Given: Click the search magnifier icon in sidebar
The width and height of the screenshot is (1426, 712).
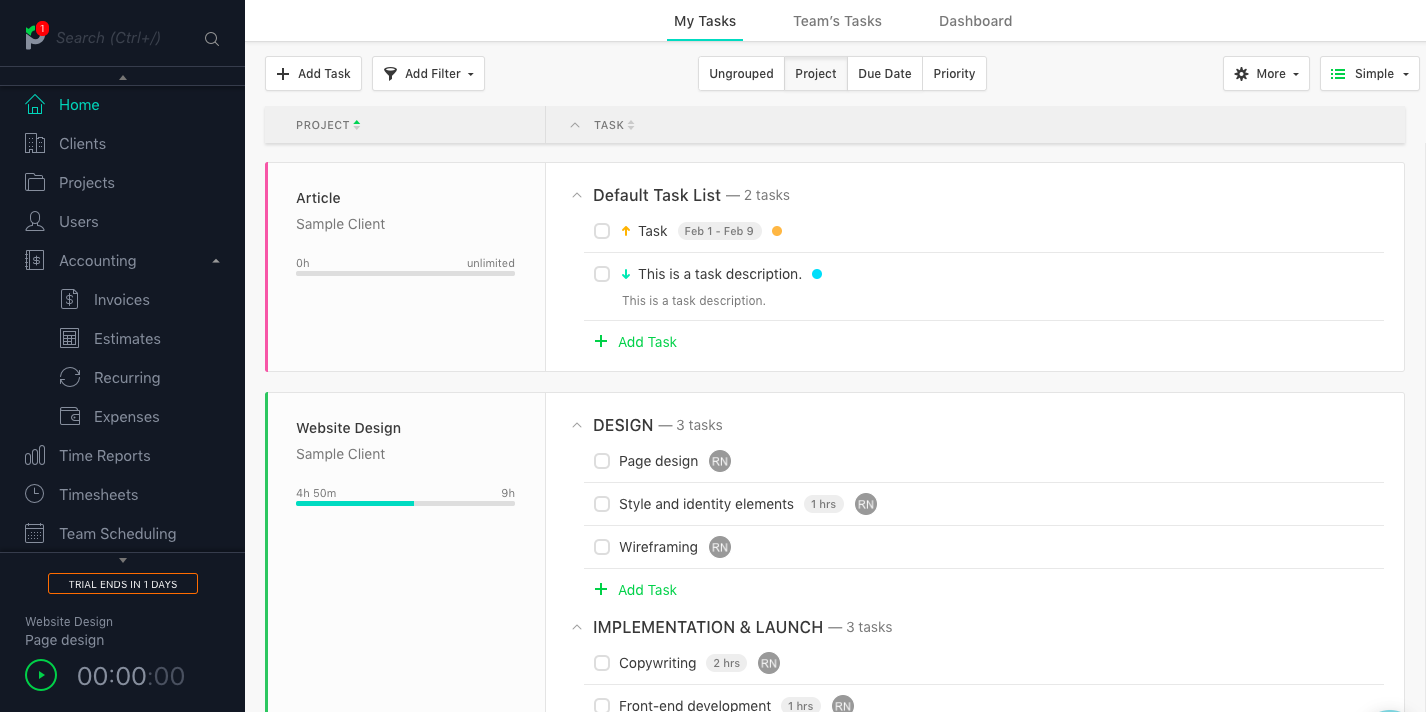Looking at the screenshot, I should [x=212, y=38].
